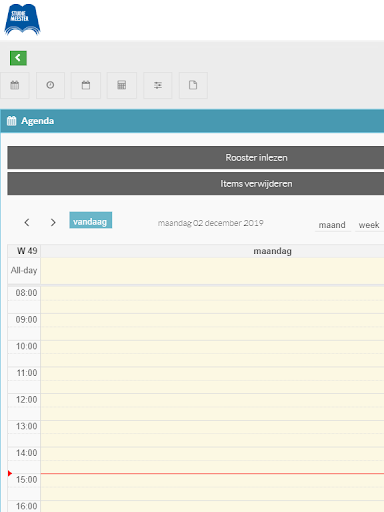
Task: Open the document page toolbar icon
Action: coord(193,85)
